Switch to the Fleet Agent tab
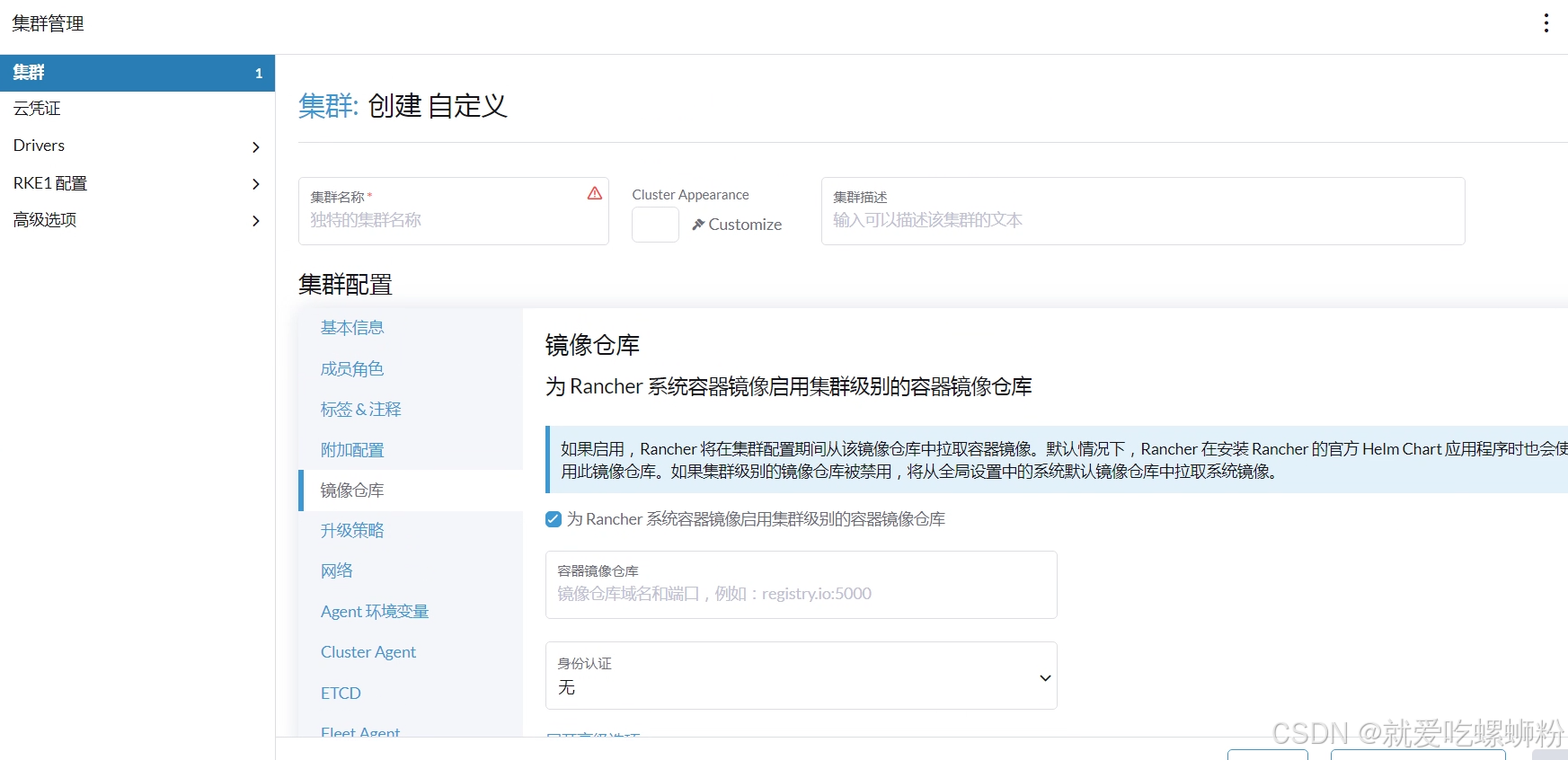 [x=360, y=730]
